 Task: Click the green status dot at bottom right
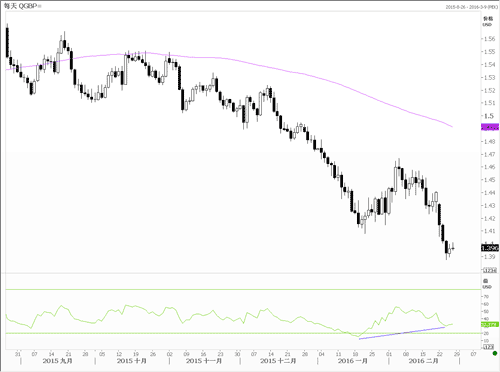pos(495,353)
